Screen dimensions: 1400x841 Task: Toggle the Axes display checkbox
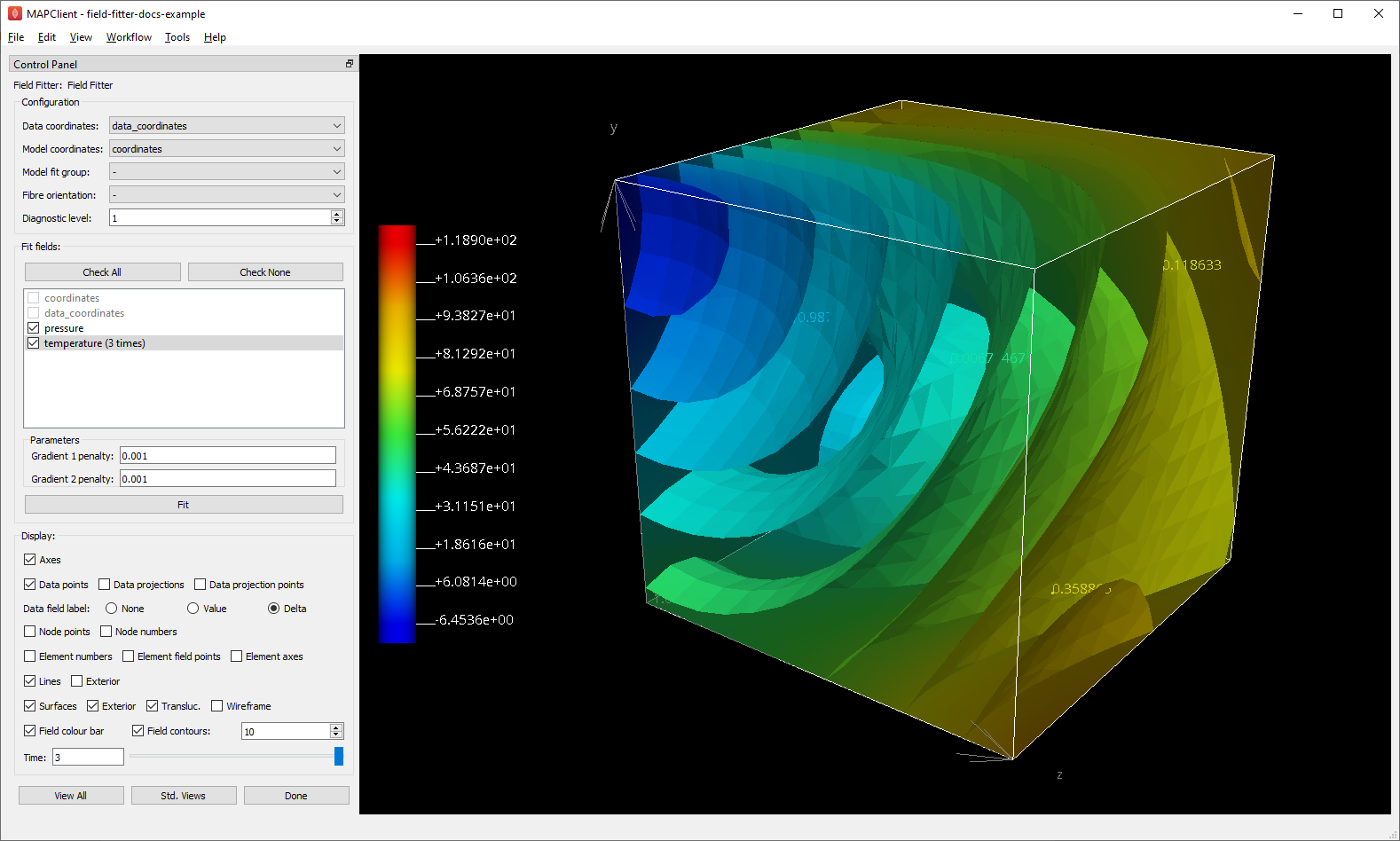pos(30,560)
